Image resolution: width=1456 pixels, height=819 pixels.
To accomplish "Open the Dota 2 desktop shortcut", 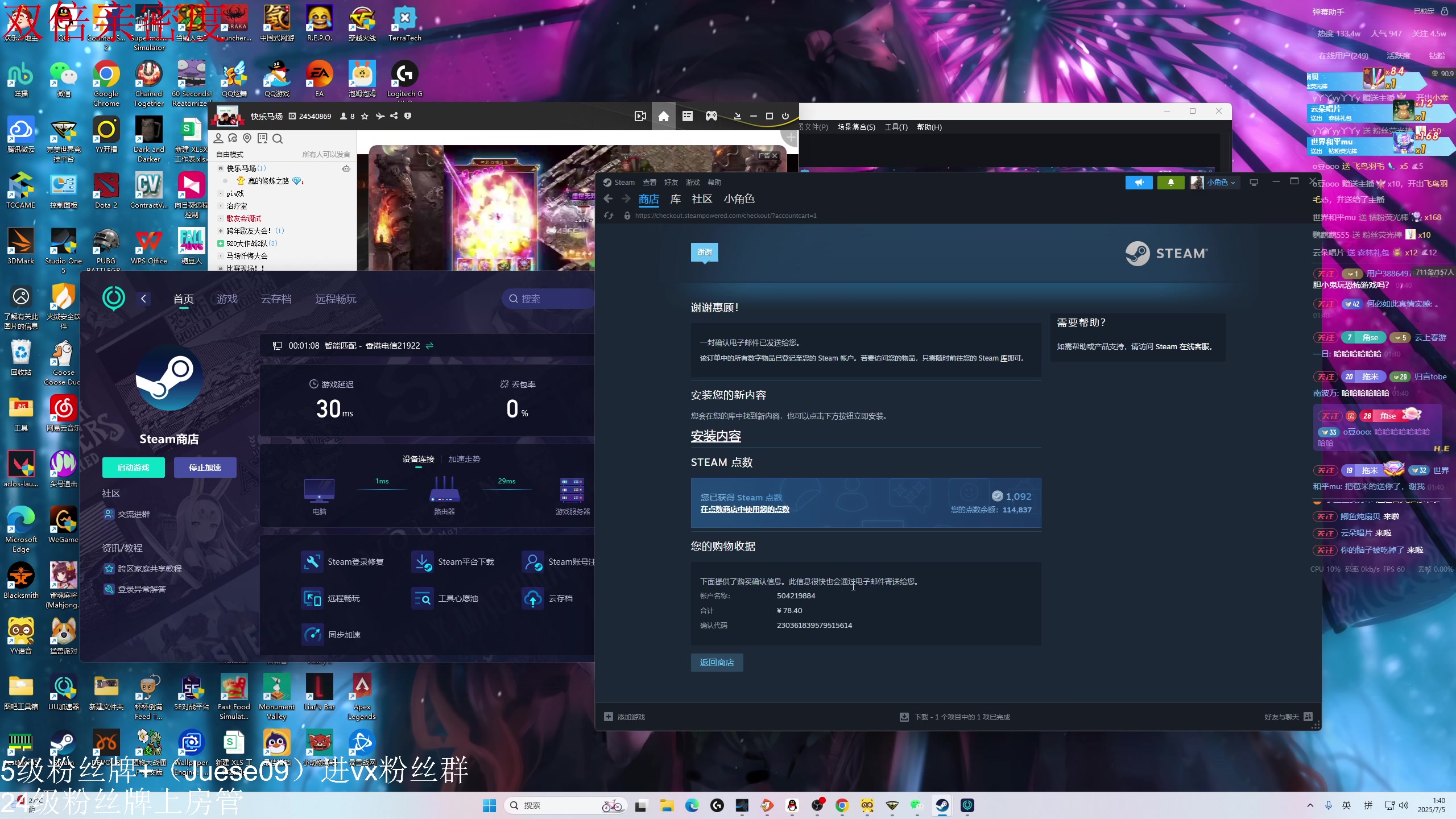I will click(106, 191).
